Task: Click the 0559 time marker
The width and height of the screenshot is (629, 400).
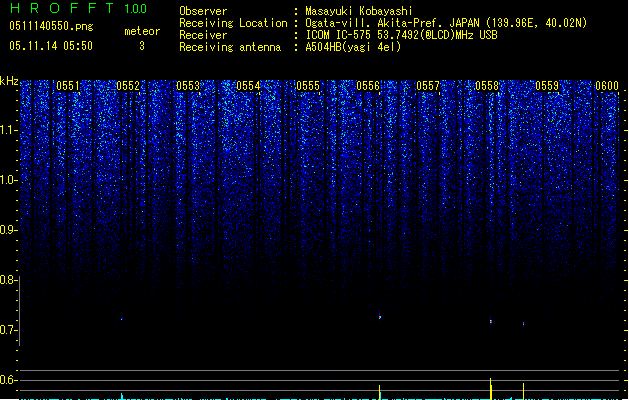Action: (547, 86)
